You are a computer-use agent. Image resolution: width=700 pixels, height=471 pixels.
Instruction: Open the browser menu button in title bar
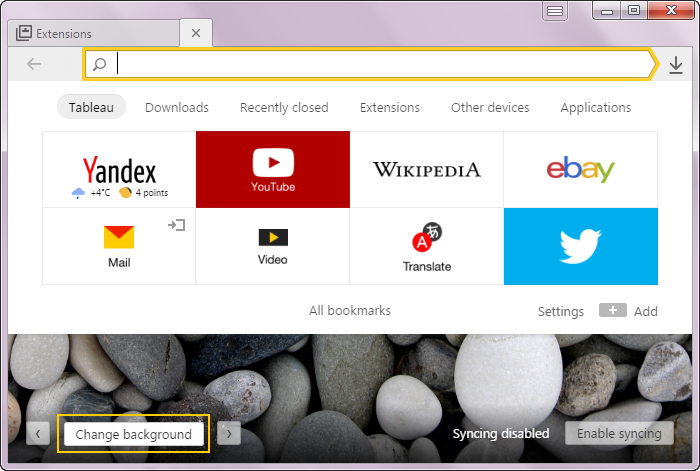(555, 11)
